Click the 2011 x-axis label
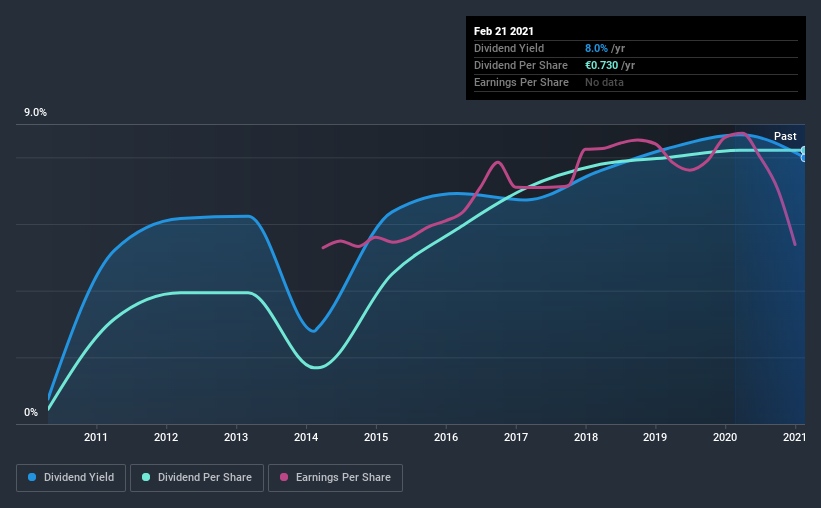This screenshot has height=508, width=821. (96, 437)
